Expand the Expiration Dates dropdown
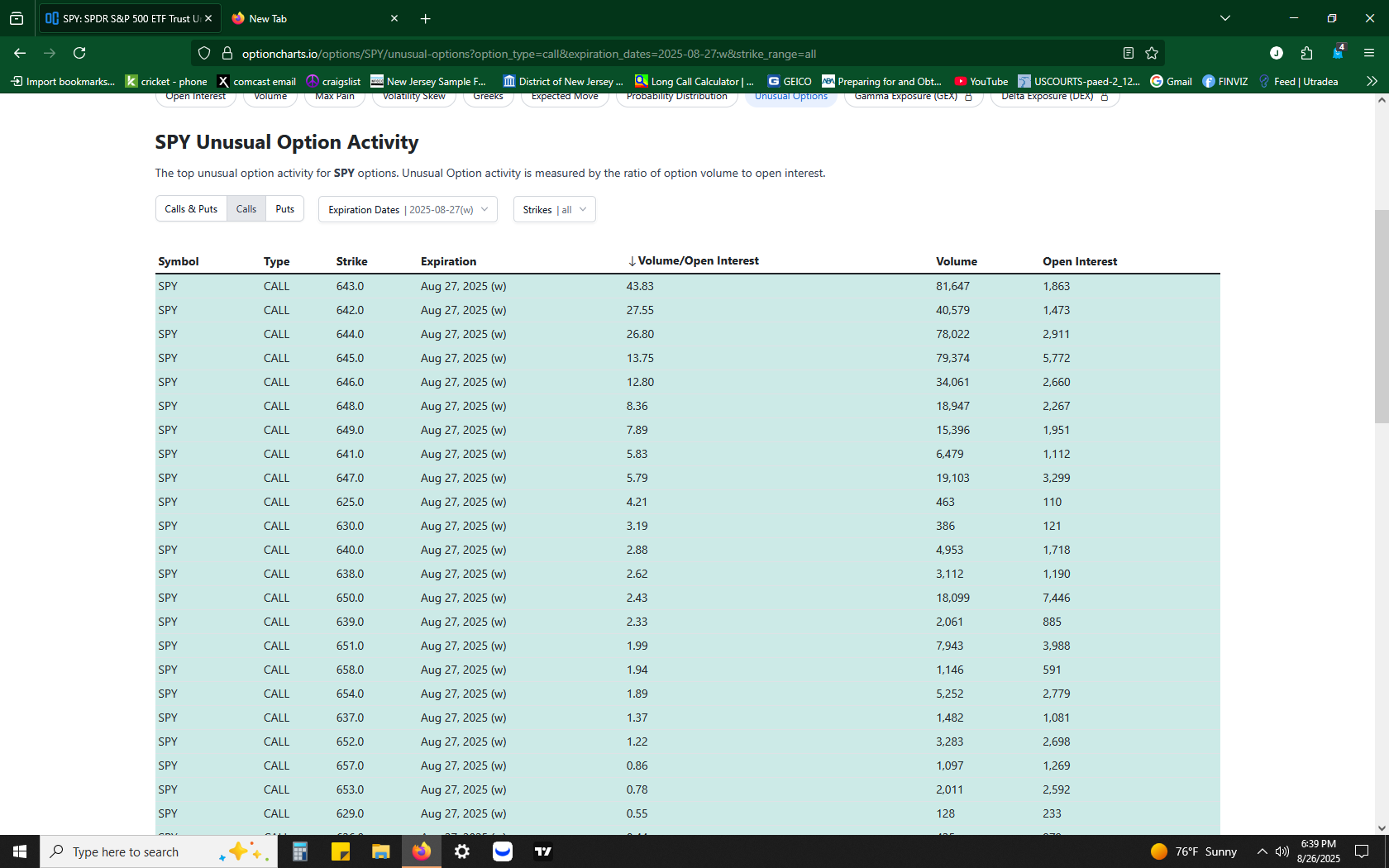Viewport: 1389px width, 868px height. click(x=408, y=209)
